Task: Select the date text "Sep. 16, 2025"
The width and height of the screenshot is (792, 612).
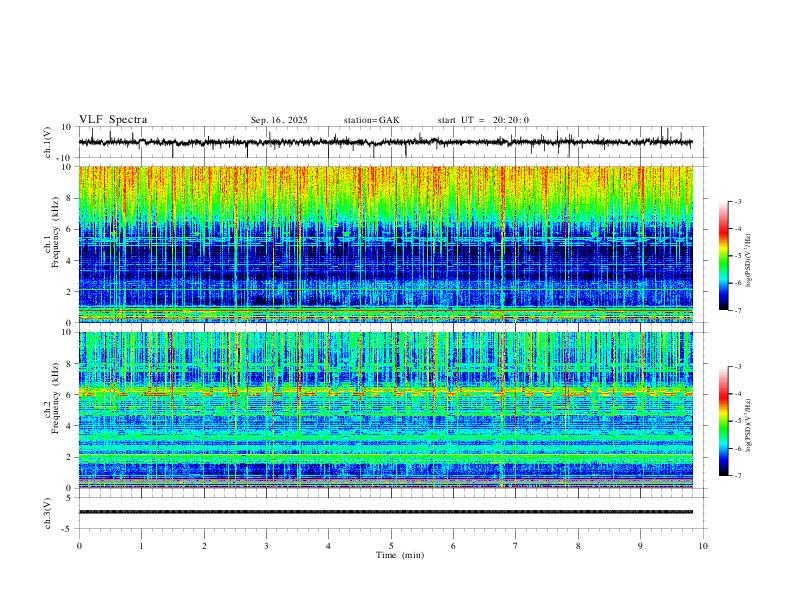Action: pyautogui.click(x=279, y=120)
